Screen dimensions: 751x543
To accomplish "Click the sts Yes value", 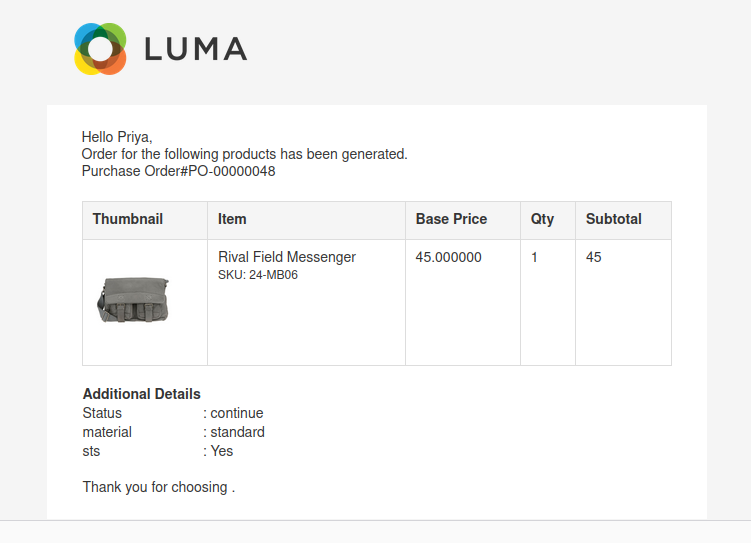I will click(221, 451).
